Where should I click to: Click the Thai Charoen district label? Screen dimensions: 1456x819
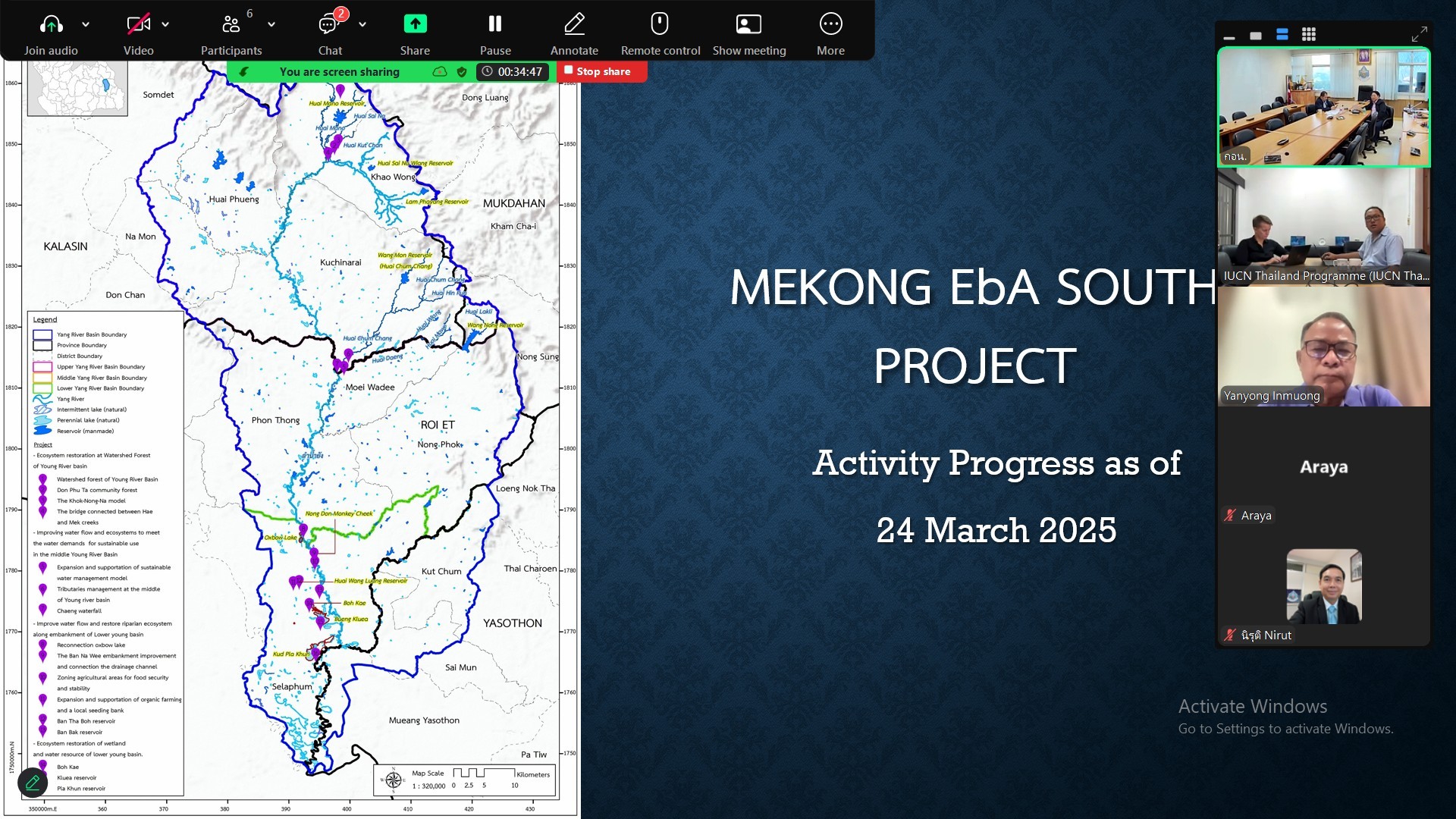coord(530,568)
